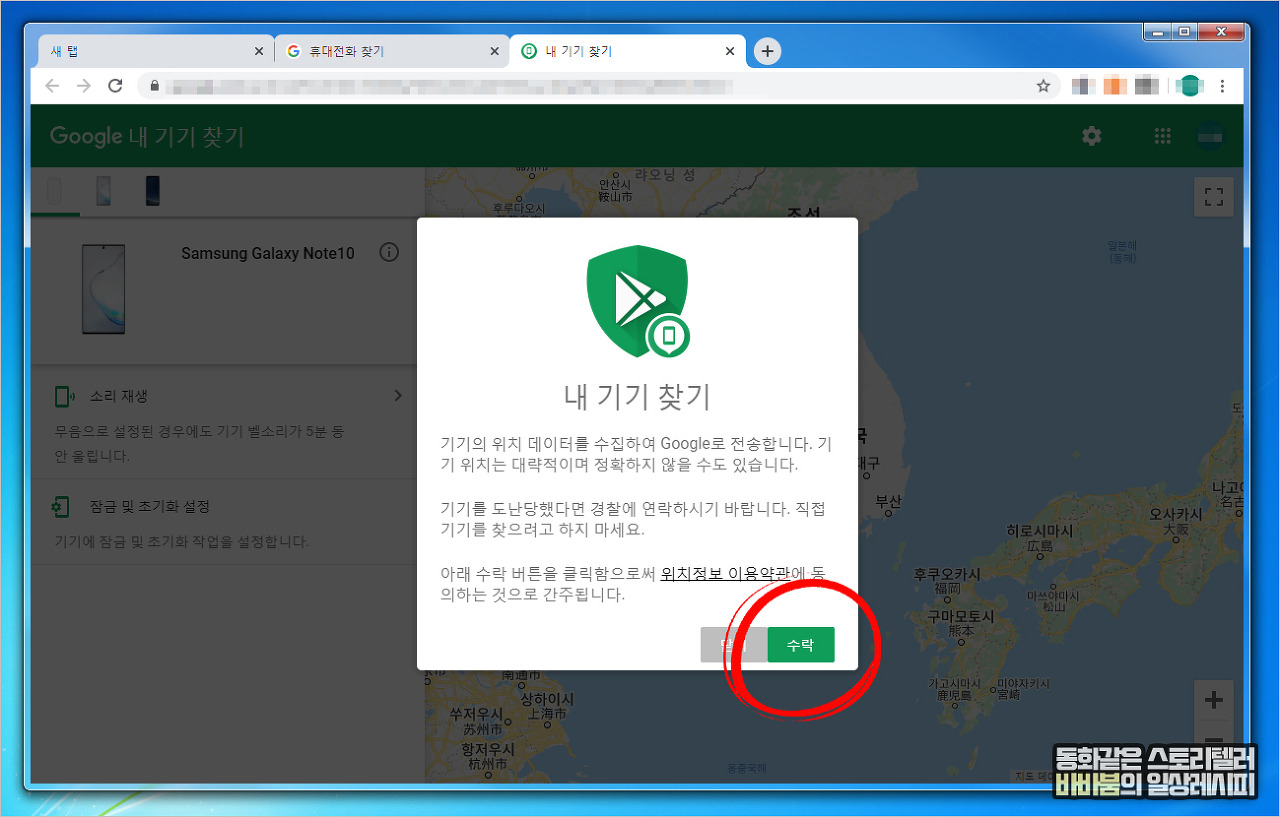Click the Samsung Galaxy Note10 device name

point(268,254)
